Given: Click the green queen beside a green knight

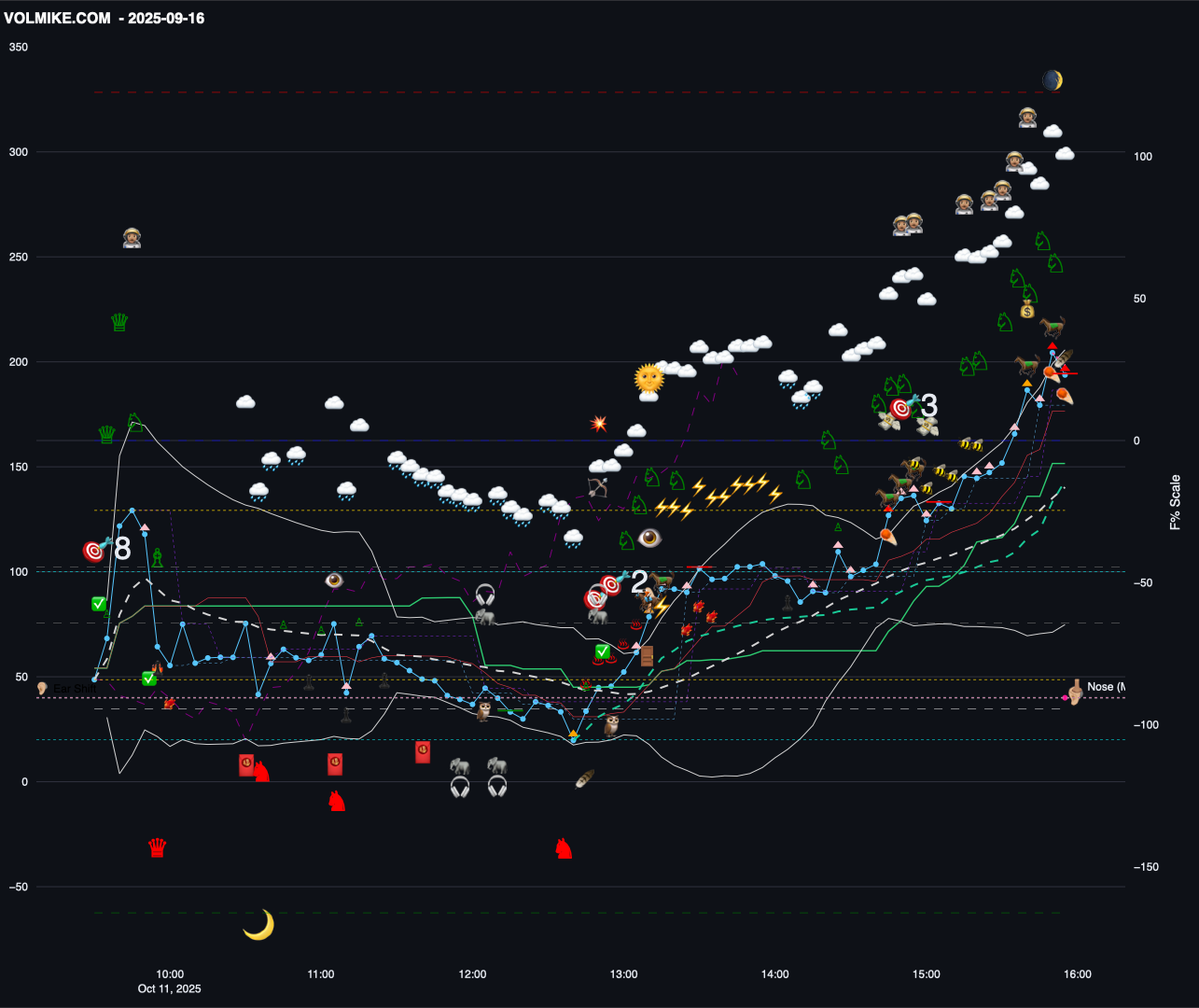Looking at the screenshot, I should coord(107,435).
